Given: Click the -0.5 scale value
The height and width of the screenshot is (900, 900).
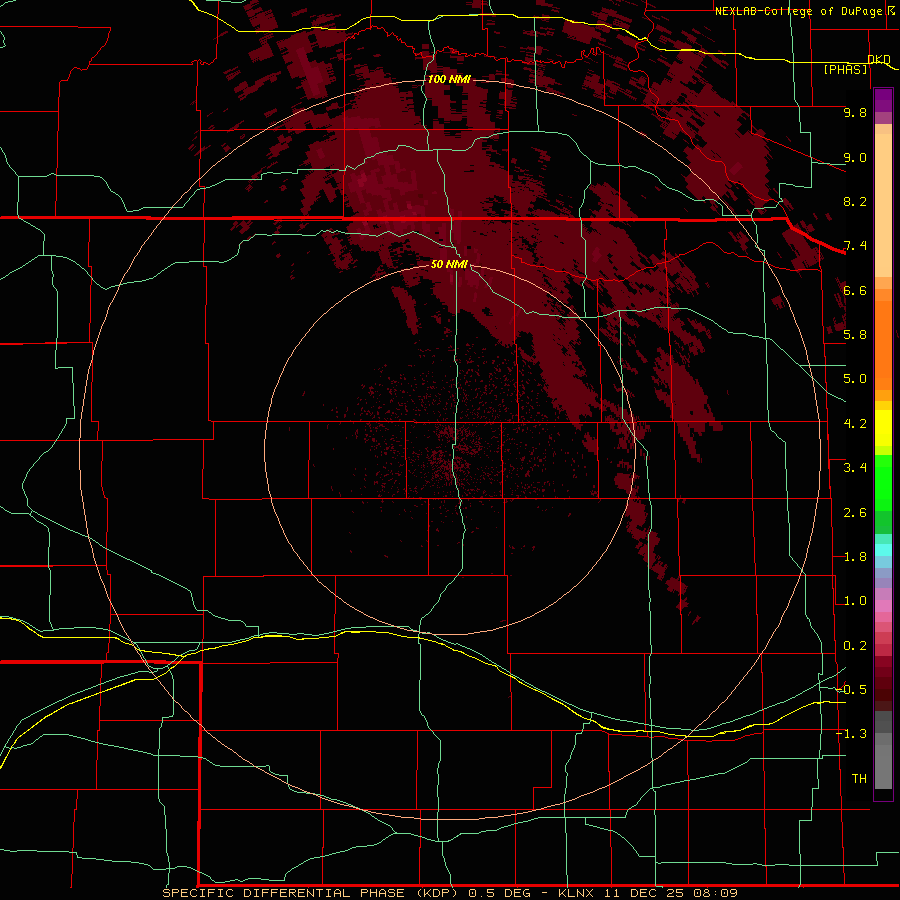Looking at the screenshot, I should click(852, 690).
